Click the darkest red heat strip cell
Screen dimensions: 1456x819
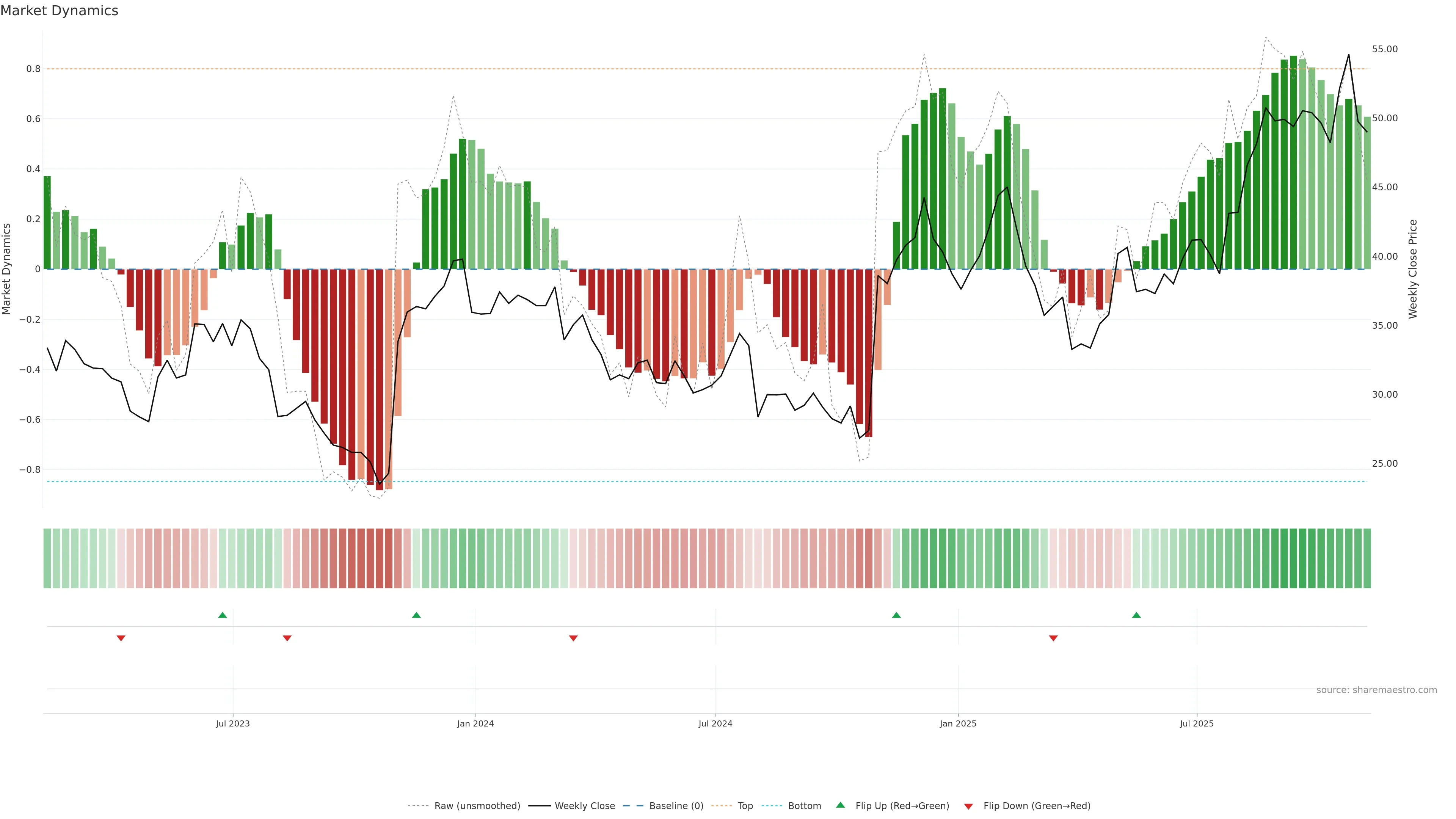coord(379,558)
